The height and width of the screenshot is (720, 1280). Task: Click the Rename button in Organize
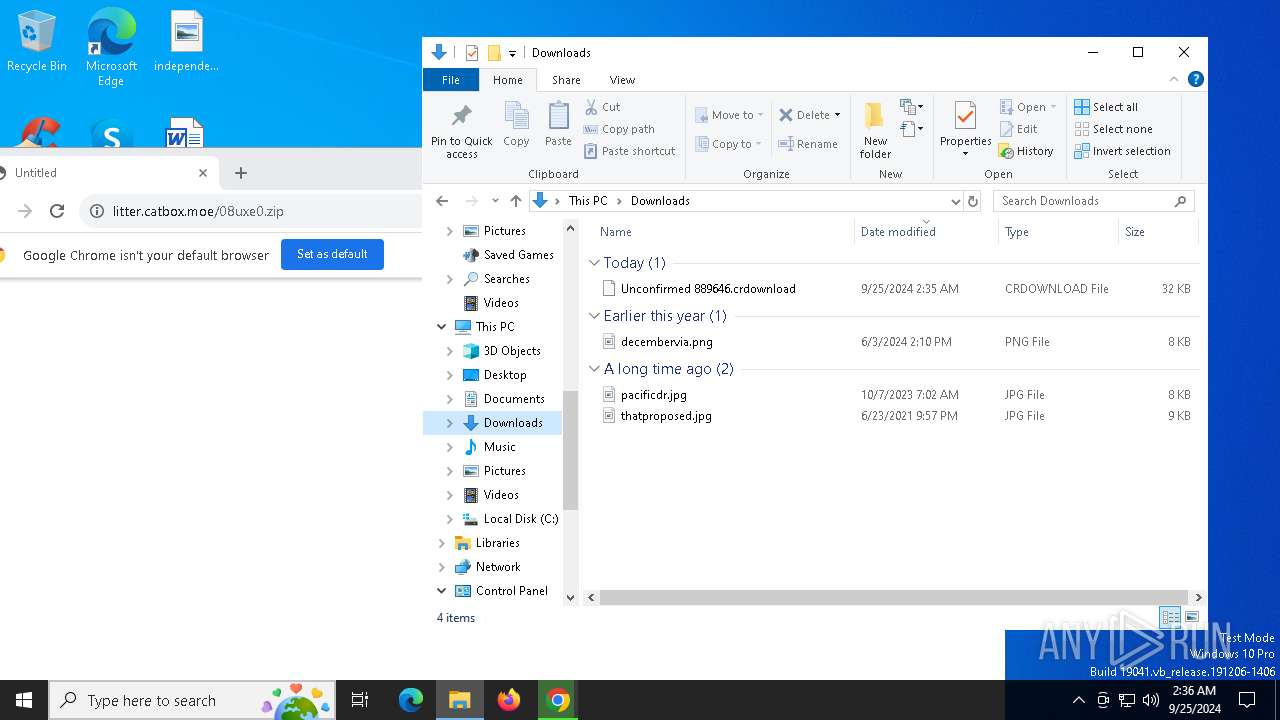pyautogui.click(x=808, y=144)
